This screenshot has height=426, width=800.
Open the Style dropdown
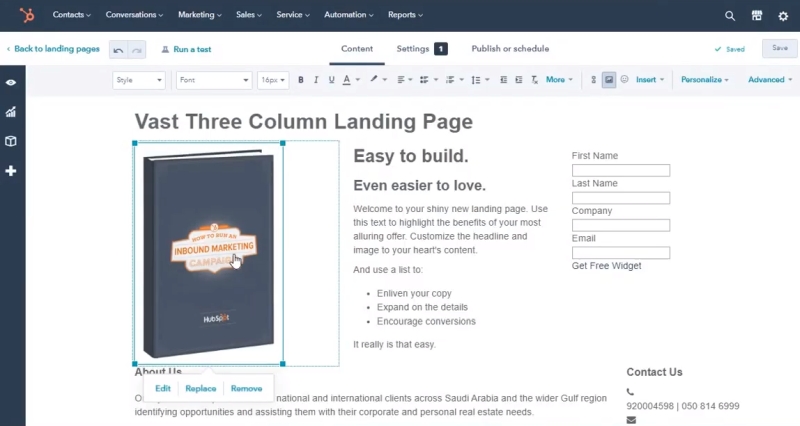pyautogui.click(x=139, y=80)
